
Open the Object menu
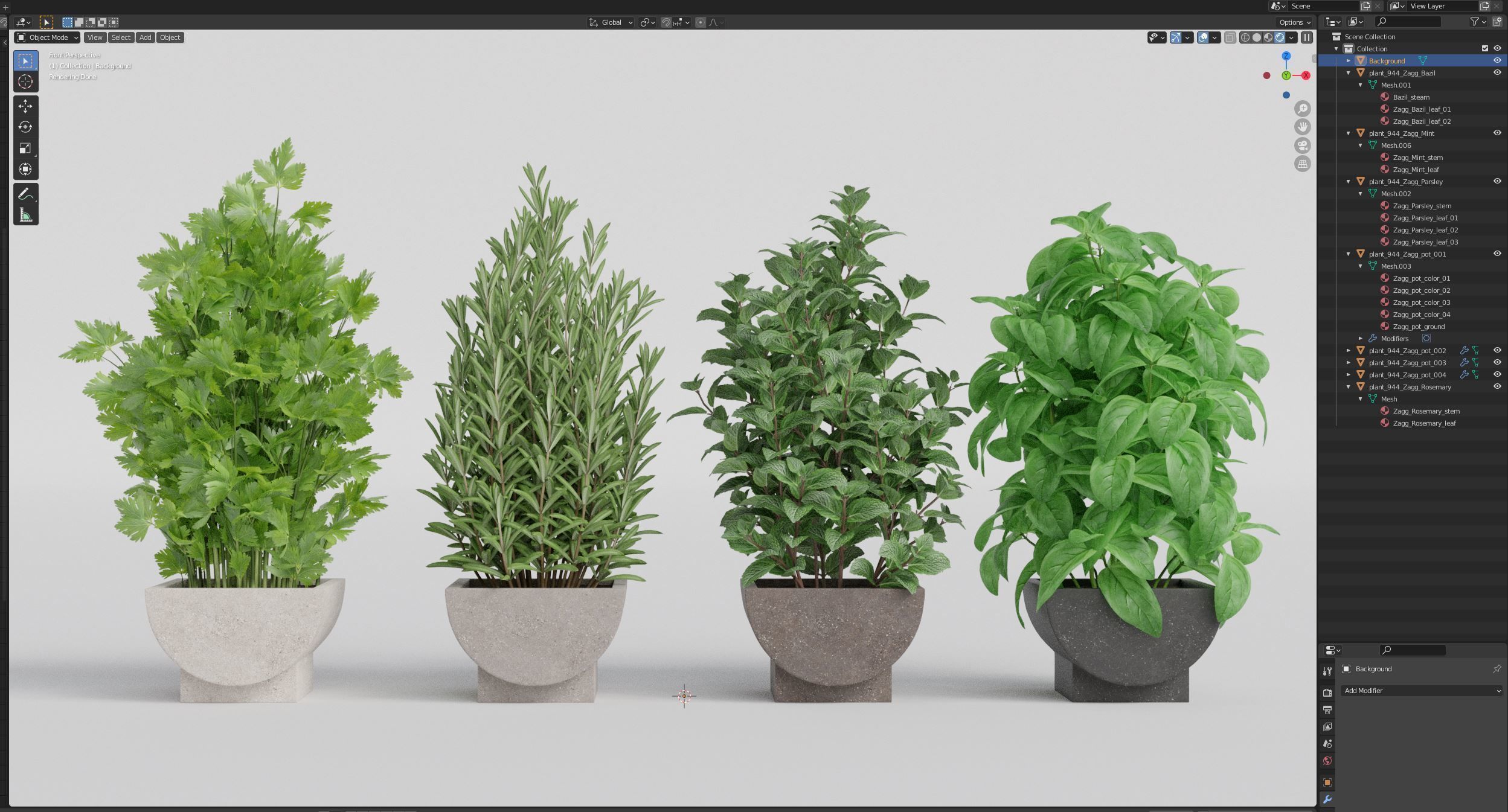point(170,37)
